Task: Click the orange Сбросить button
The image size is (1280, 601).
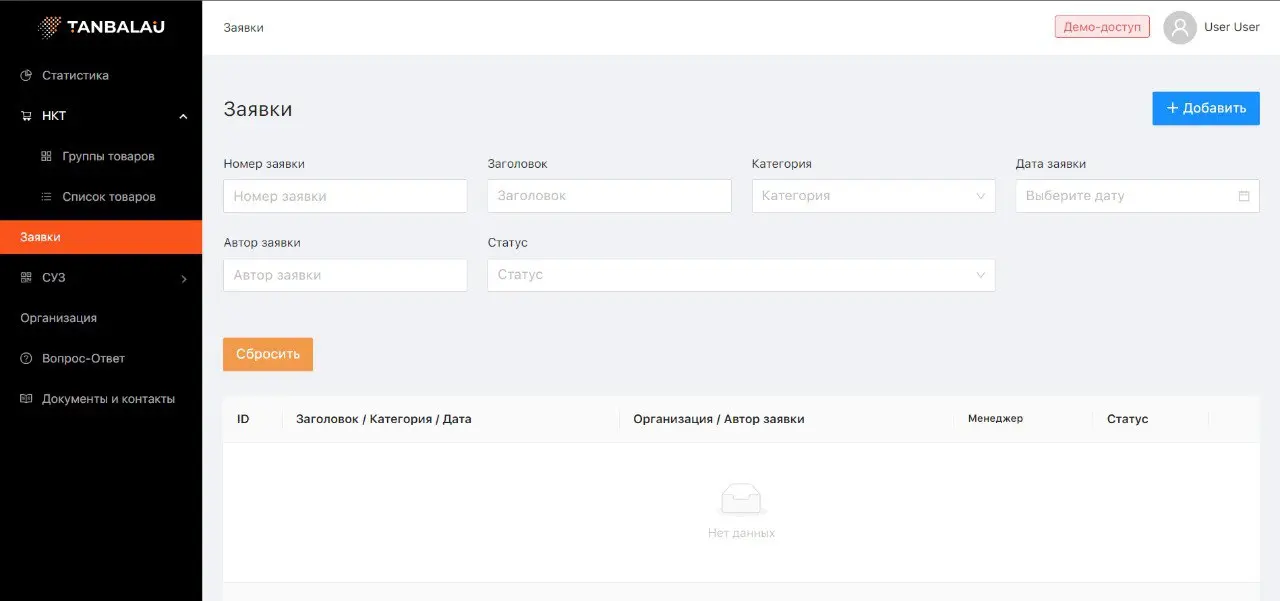Action: (268, 354)
